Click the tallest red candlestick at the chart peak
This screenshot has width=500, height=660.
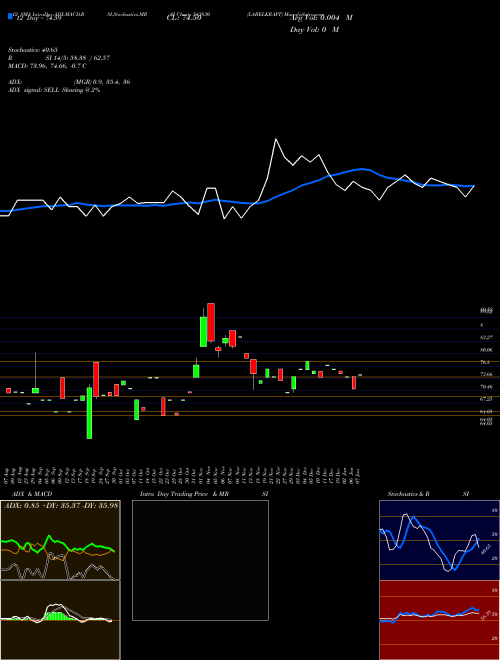[x=211, y=322]
